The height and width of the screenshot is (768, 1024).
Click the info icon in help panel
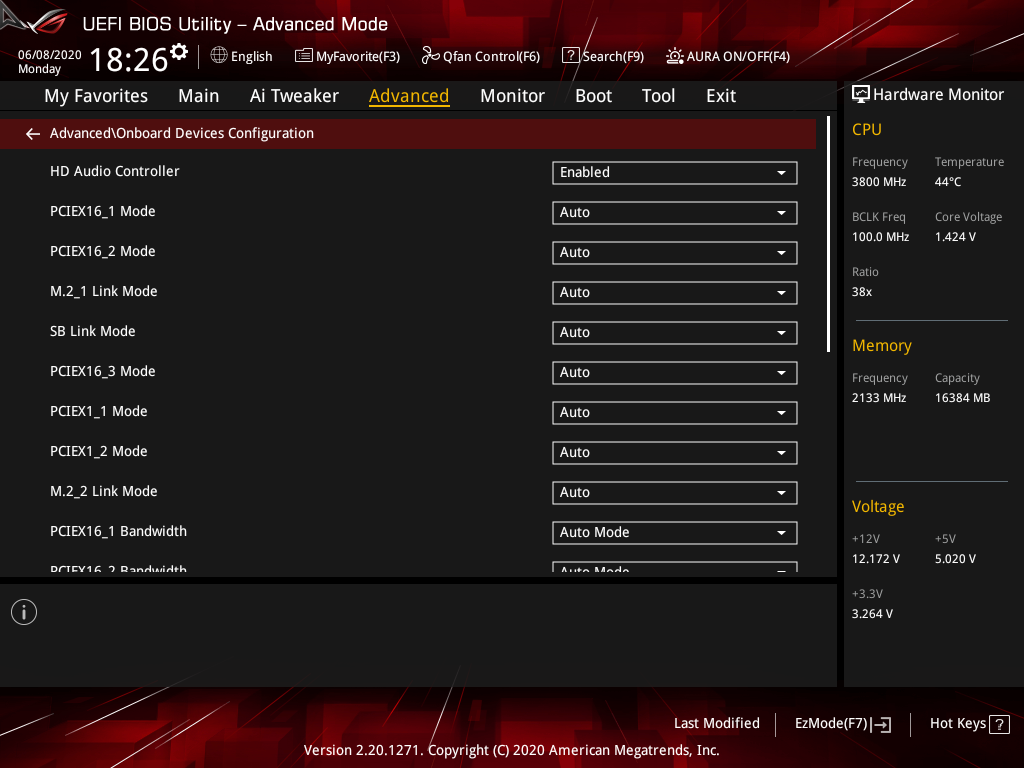[24, 612]
